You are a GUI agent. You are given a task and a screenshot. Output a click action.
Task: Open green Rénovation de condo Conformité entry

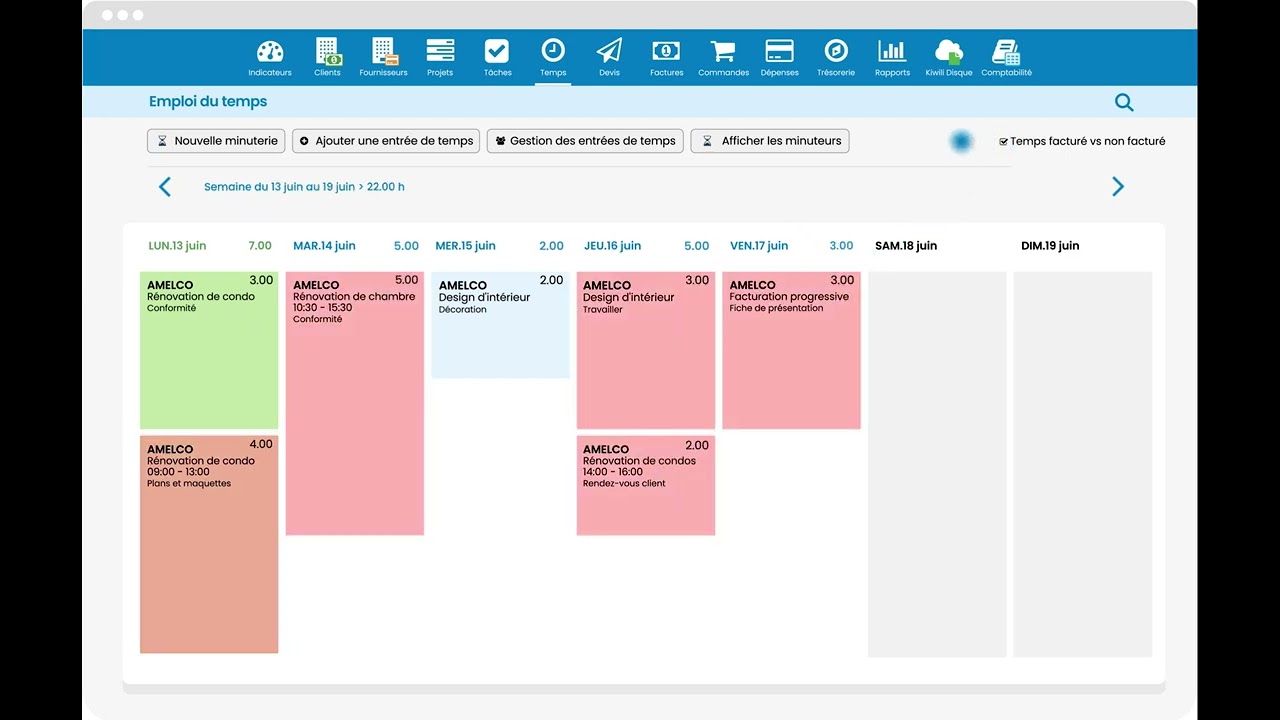(x=209, y=350)
